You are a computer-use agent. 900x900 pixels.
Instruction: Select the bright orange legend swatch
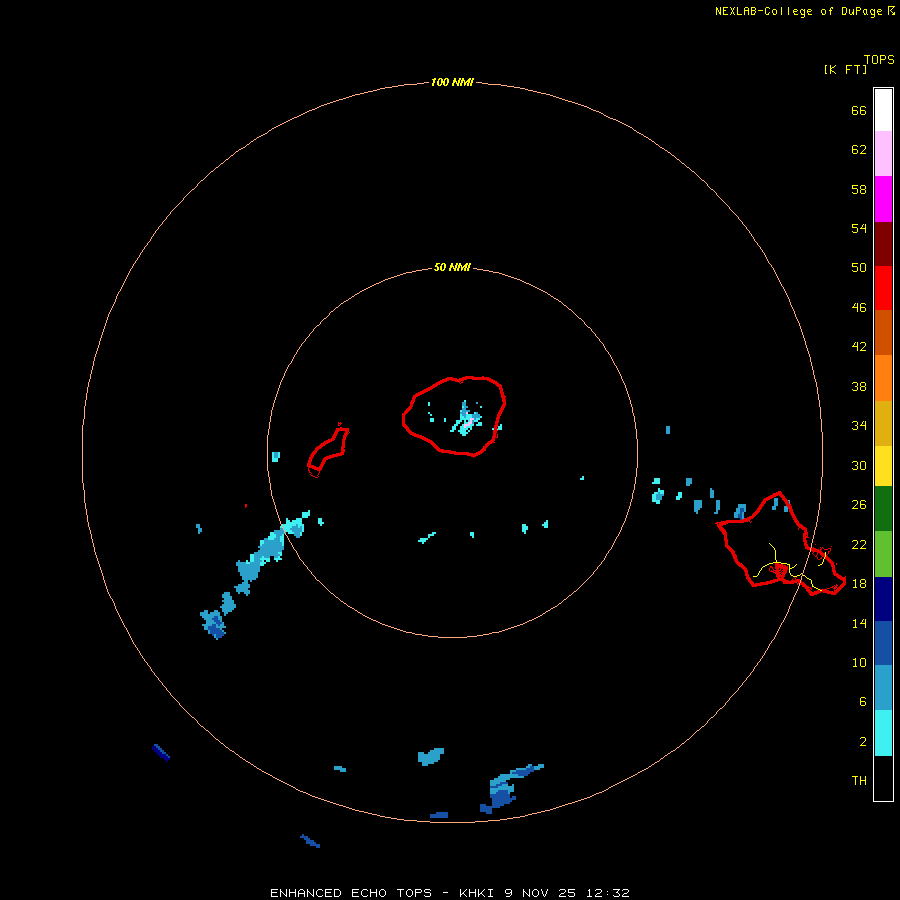click(x=883, y=378)
